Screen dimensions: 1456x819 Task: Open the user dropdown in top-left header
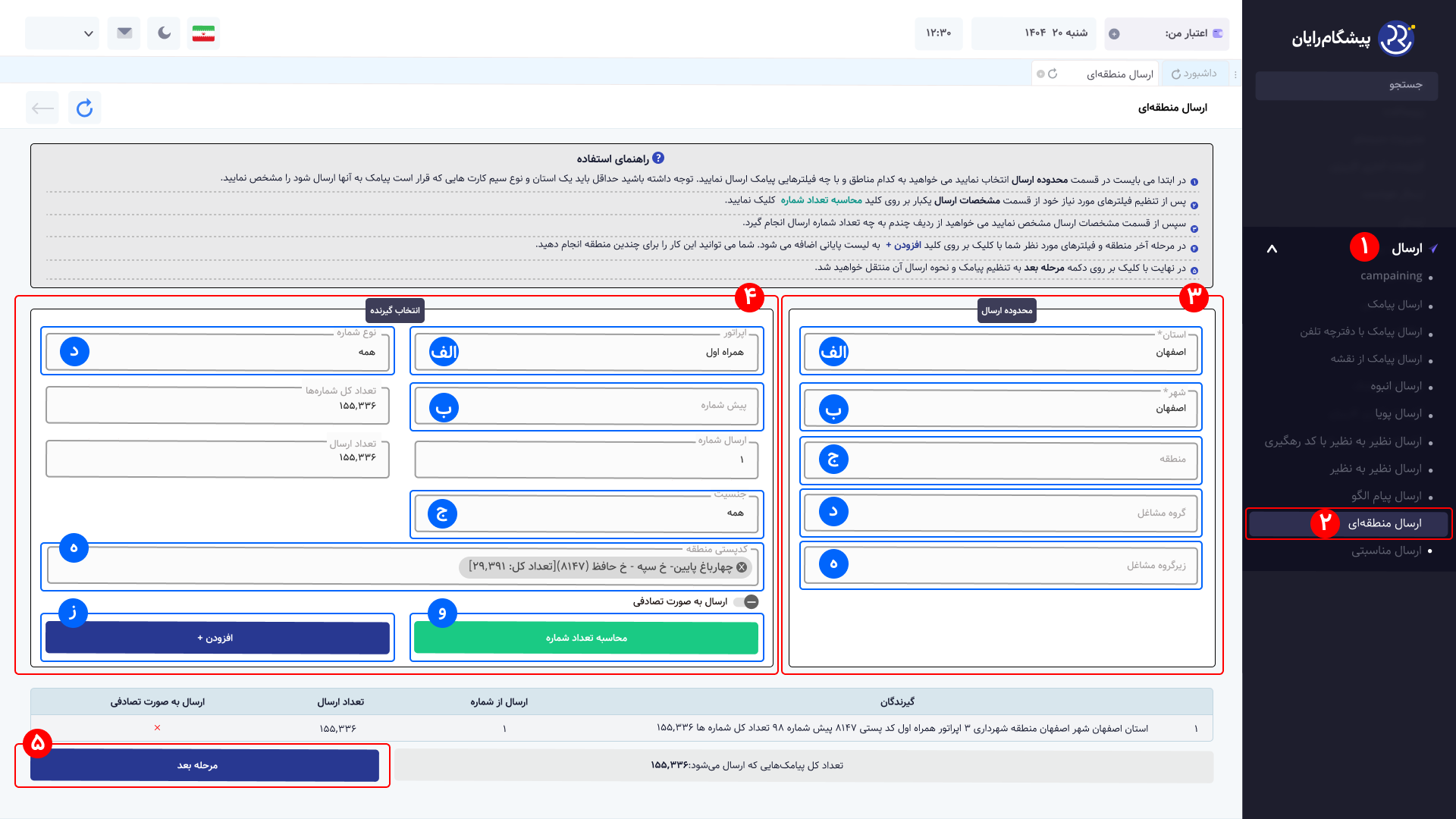click(62, 33)
